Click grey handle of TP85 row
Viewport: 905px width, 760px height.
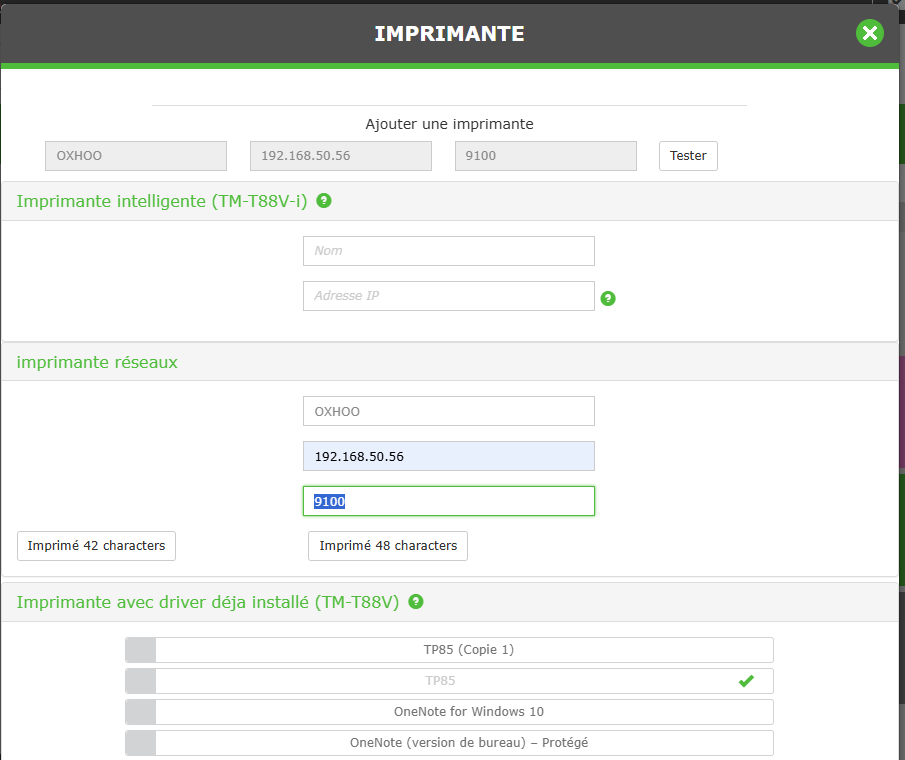pos(140,681)
